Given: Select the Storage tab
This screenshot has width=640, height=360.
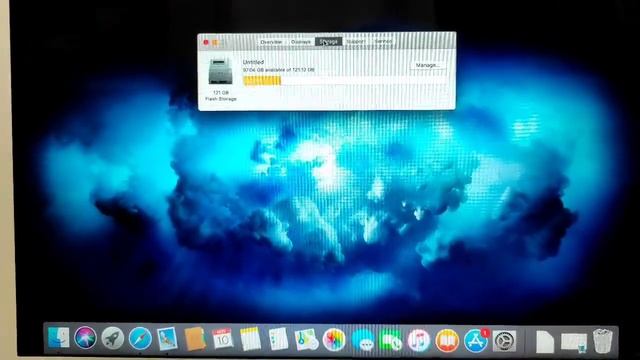Looking at the screenshot, I should [x=329, y=42].
